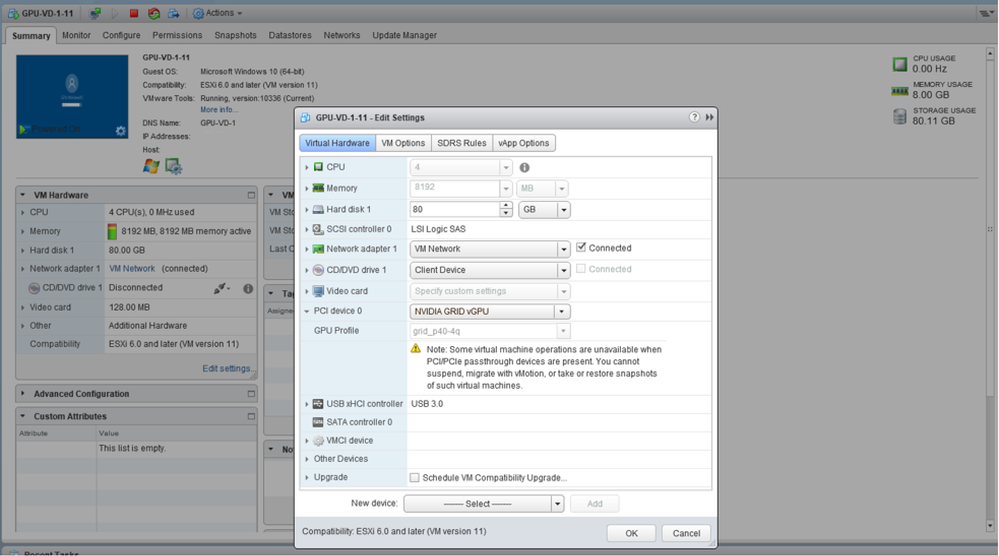Viewport: 999px width, 556px height.
Task: Click the main page vertical scrollbar down arrow
Action: click(989, 526)
